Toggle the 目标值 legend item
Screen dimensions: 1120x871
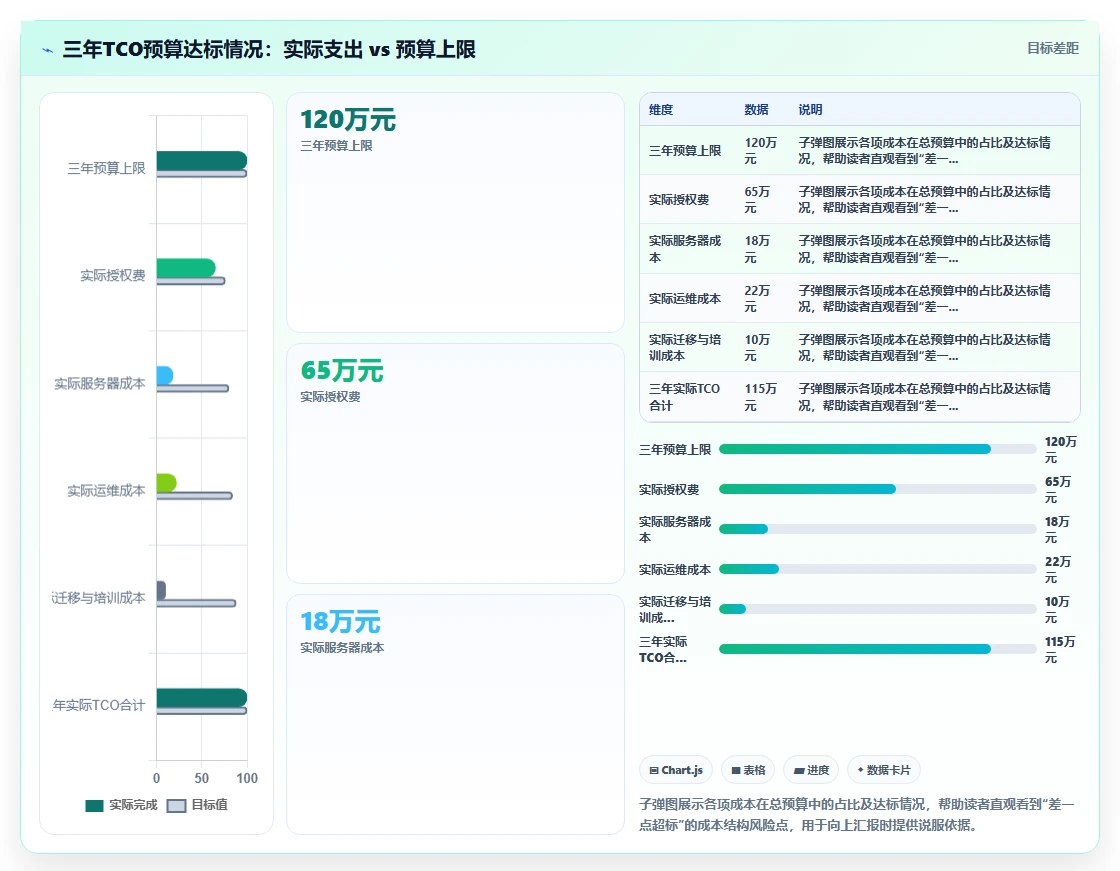coord(197,805)
